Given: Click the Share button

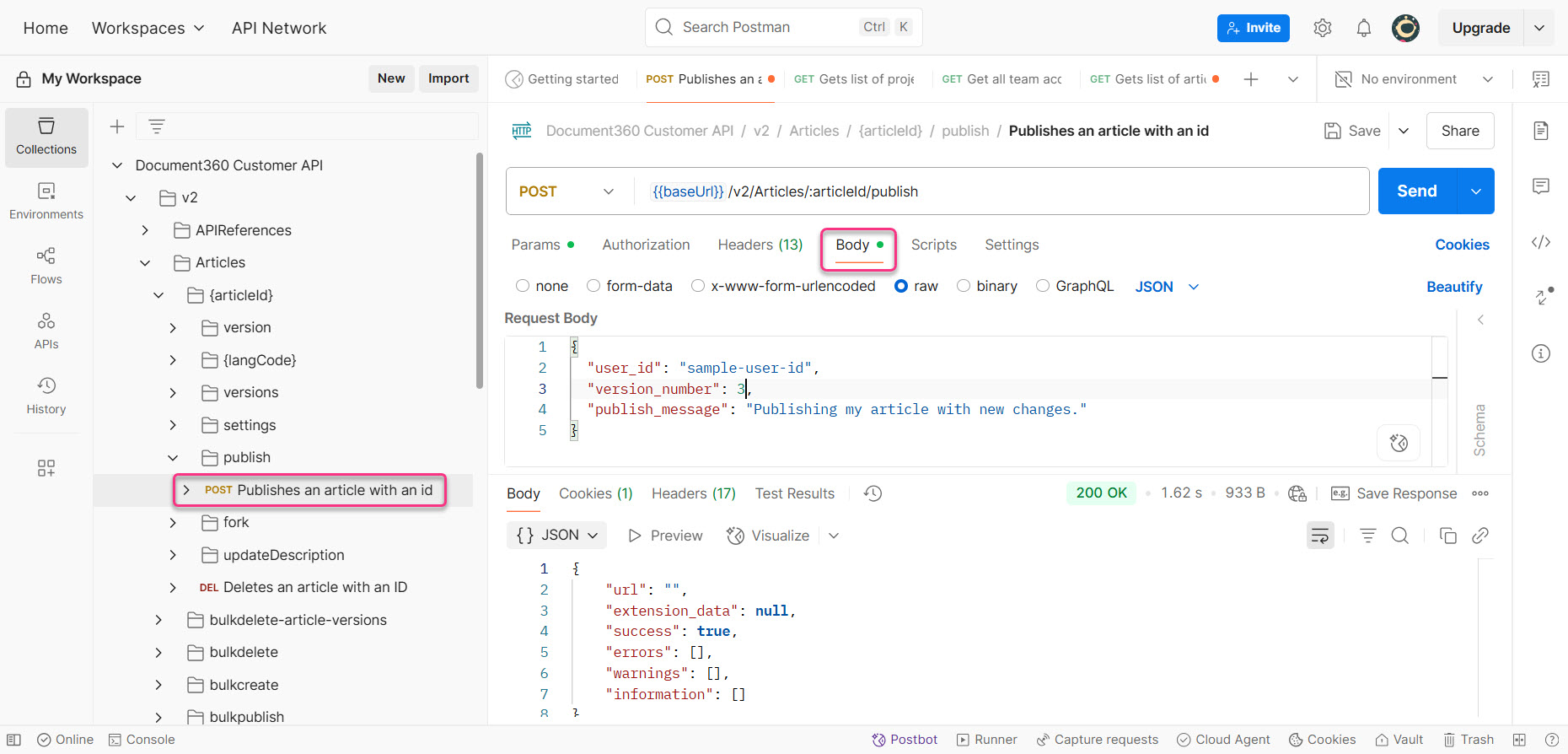Looking at the screenshot, I should (1460, 131).
